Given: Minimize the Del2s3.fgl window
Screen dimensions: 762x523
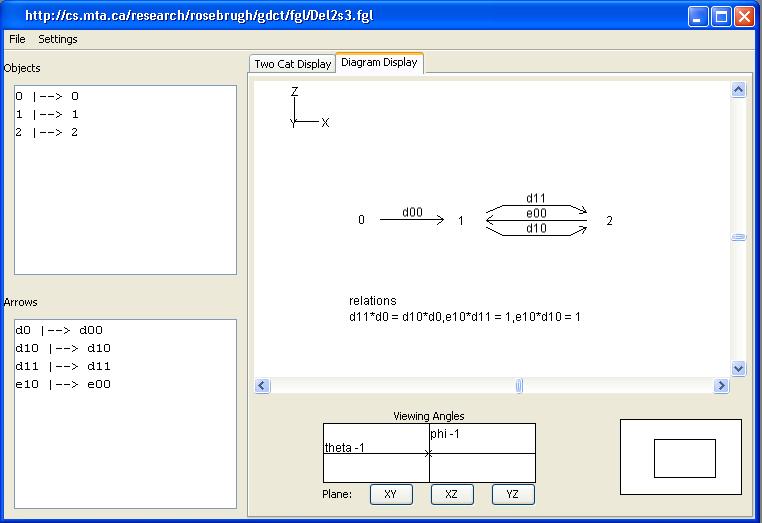Looking at the screenshot, I should tap(698, 17).
